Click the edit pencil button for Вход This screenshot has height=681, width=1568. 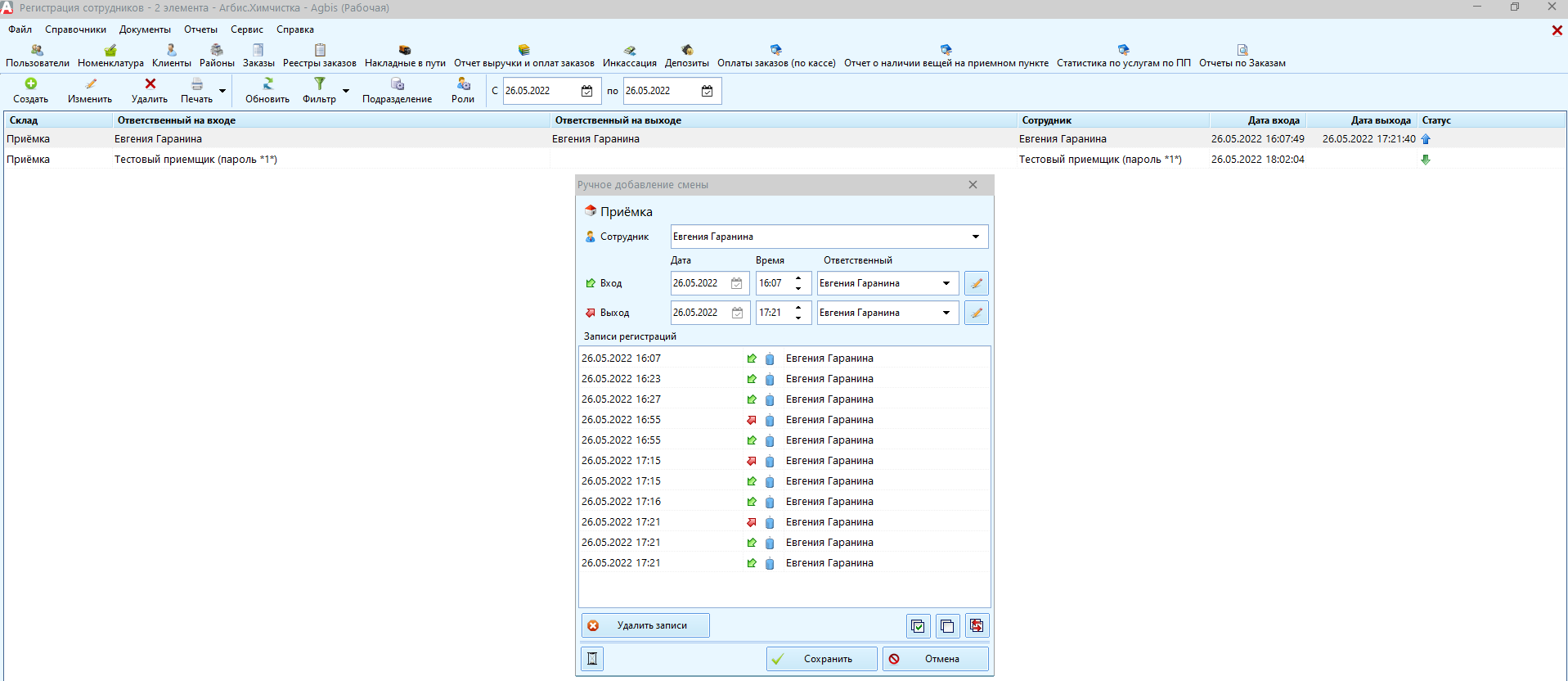click(x=977, y=283)
